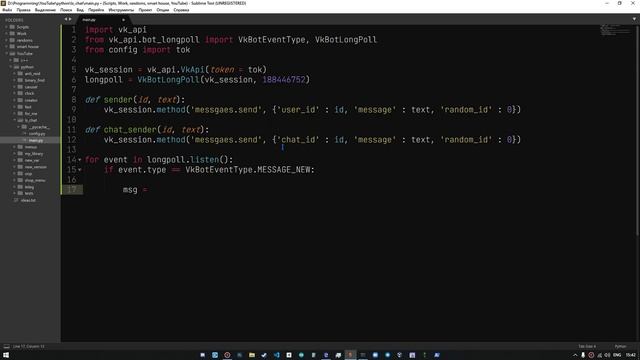Open the Правка menu
The height and width of the screenshot is (360, 640).
(x=23, y=10)
